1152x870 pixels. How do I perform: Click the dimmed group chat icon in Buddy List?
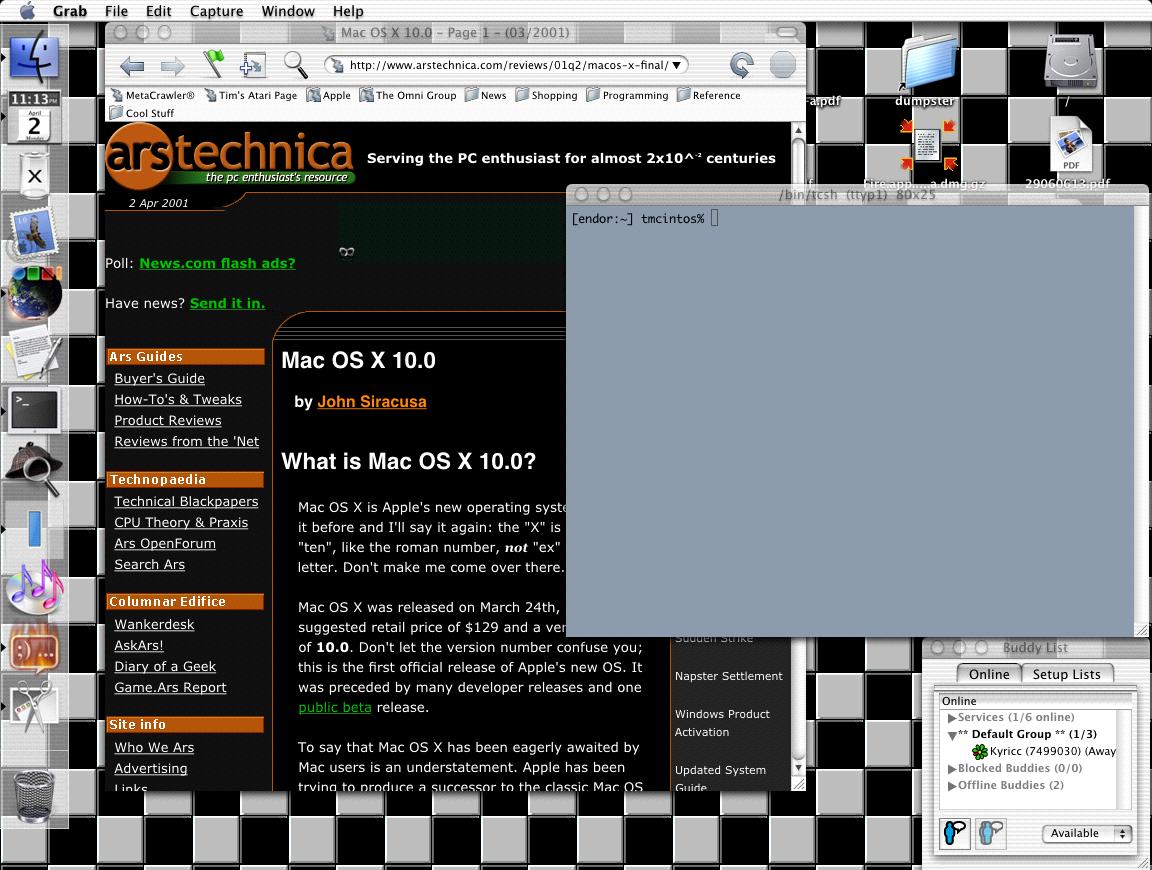tap(990, 833)
